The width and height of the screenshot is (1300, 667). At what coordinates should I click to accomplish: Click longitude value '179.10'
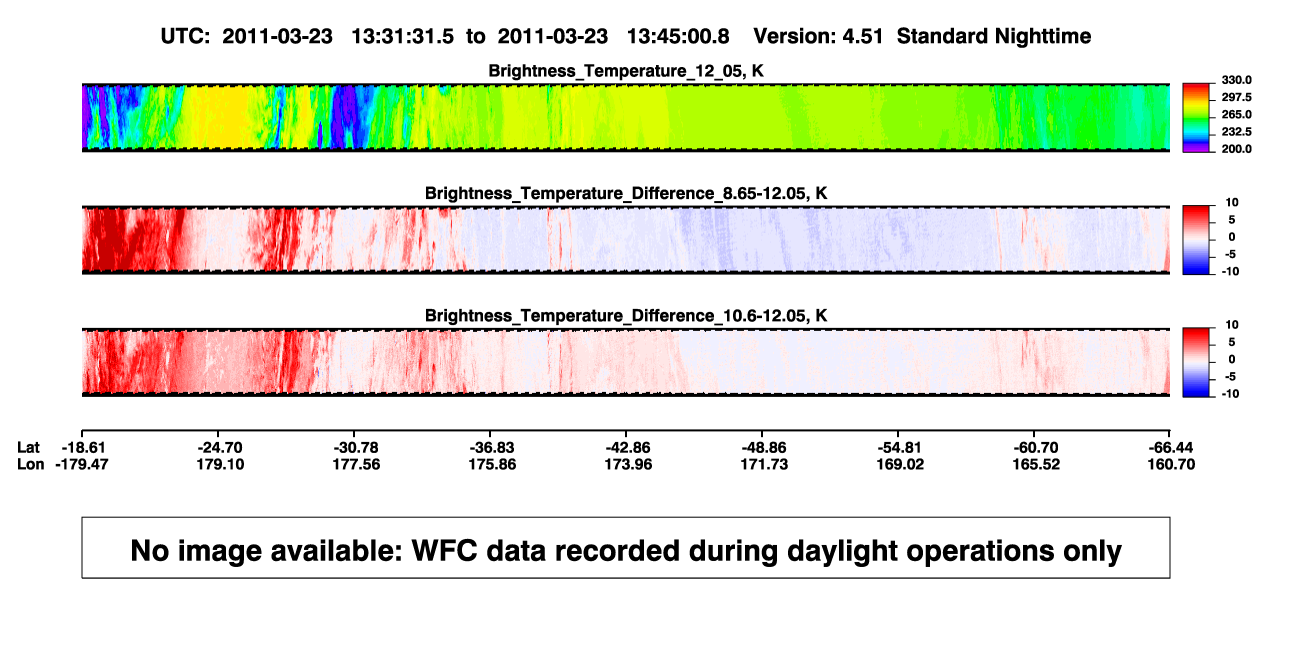pyautogui.click(x=220, y=464)
